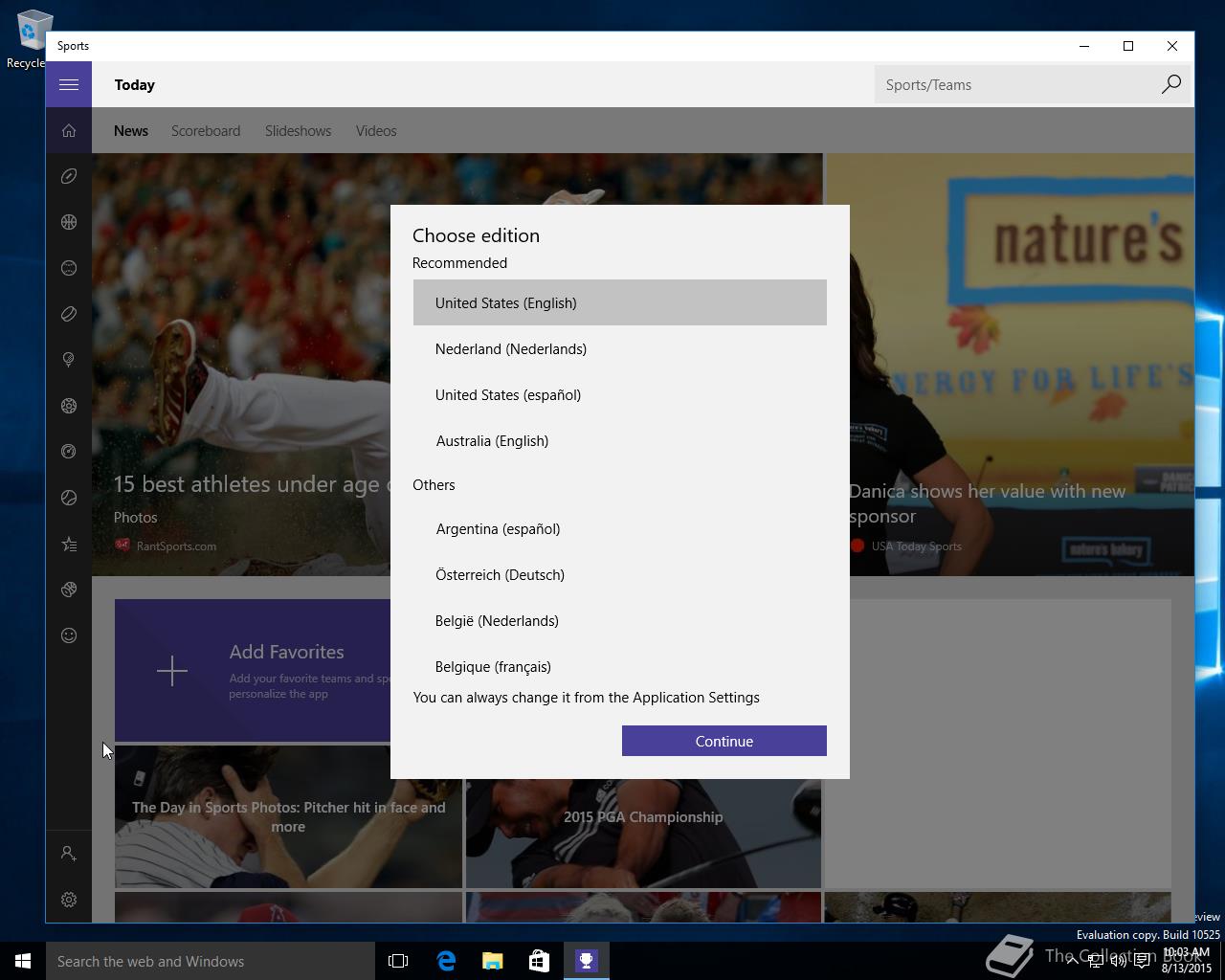This screenshot has width=1225, height=980.
Task: Click the smiley feedback icon
Action: [x=69, y=635]
